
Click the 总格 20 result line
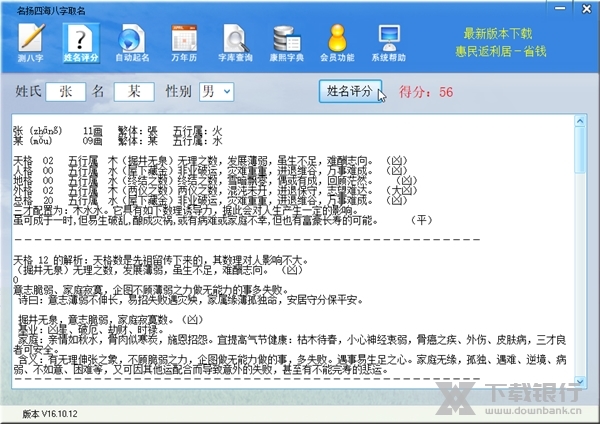coord(210,200)
